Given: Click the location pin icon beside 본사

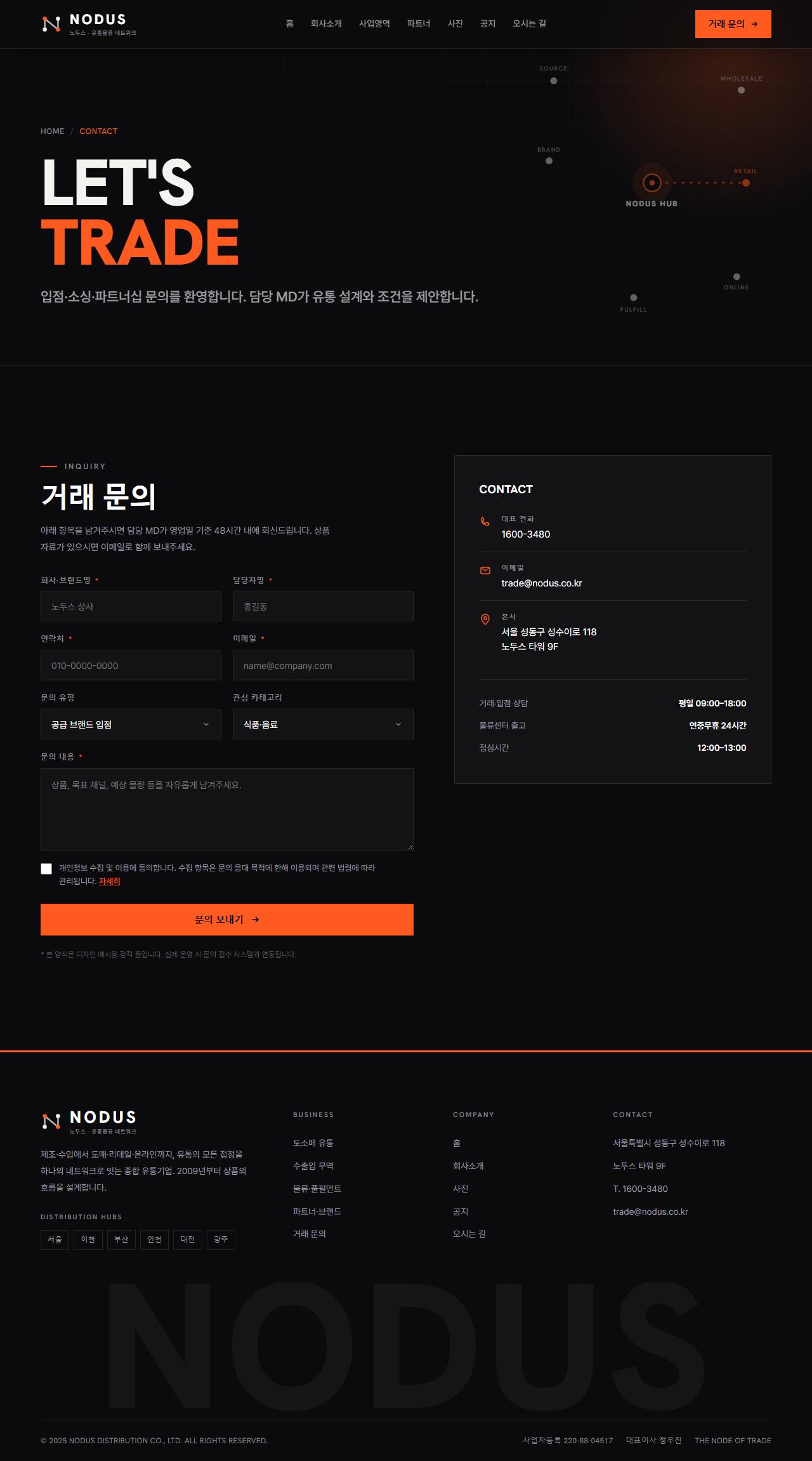Looking at the screenshot, I should [485, 619].
